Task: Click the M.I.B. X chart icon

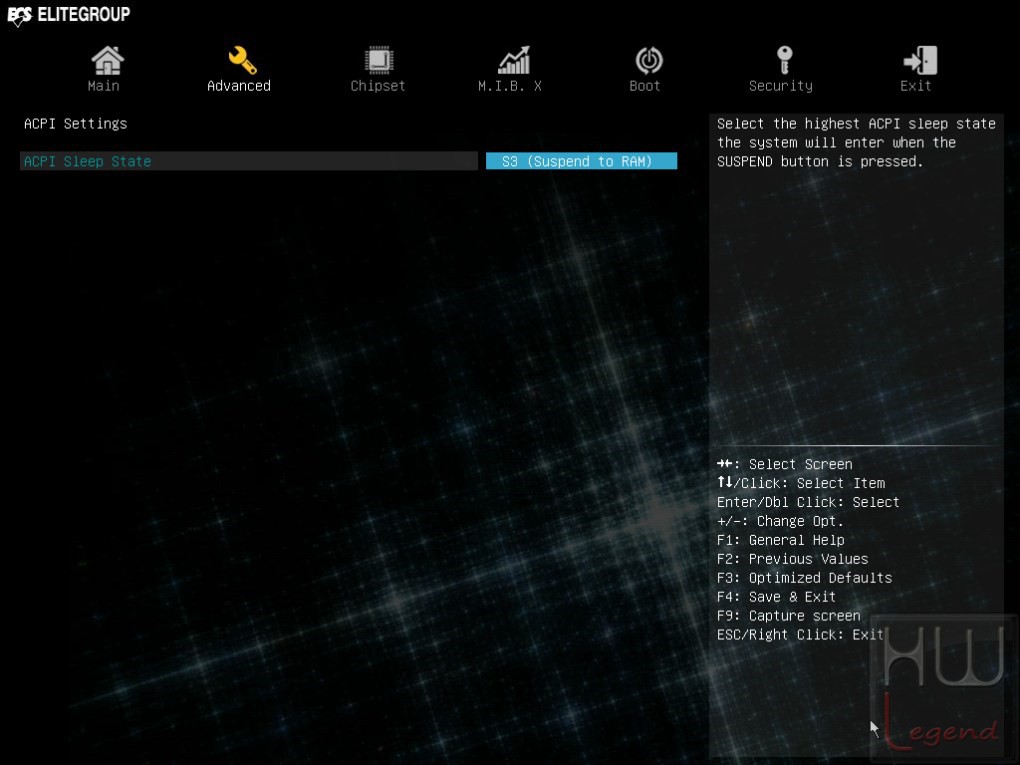Action: (x=514, y=60)
